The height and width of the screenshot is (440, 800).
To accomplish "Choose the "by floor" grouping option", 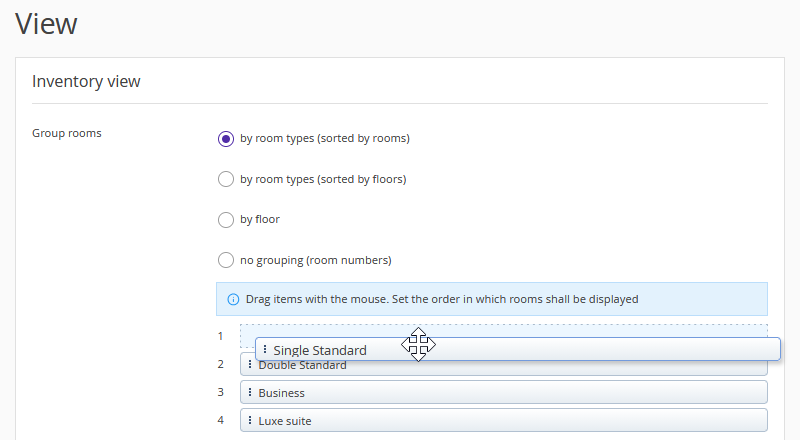I will (226, 220).
